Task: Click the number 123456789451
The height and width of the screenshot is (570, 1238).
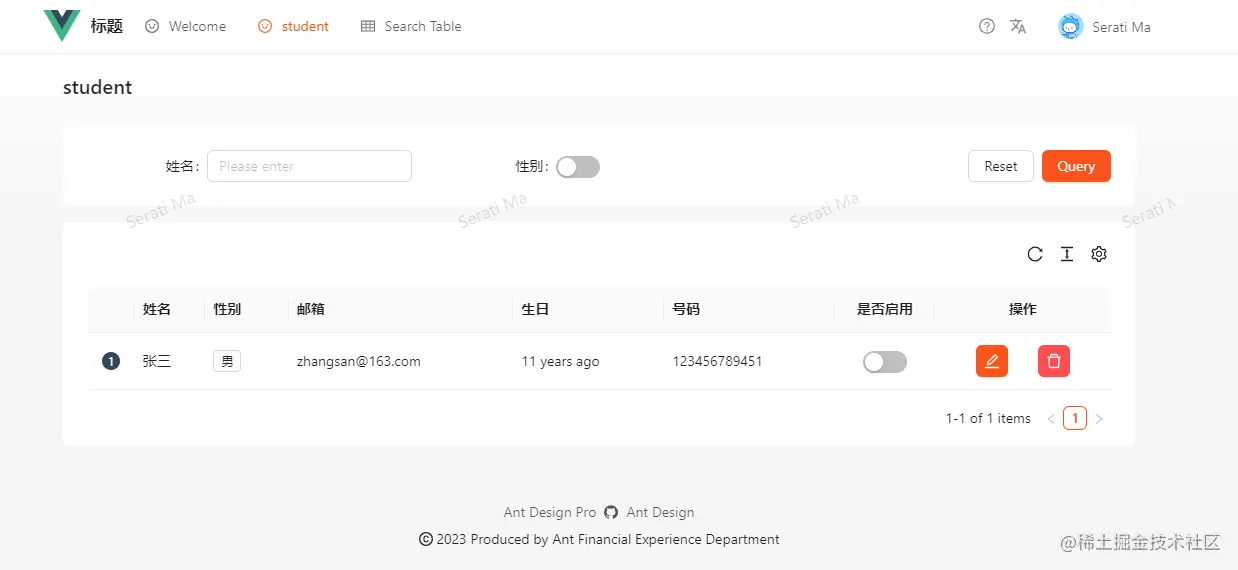Action: point(718,361)
